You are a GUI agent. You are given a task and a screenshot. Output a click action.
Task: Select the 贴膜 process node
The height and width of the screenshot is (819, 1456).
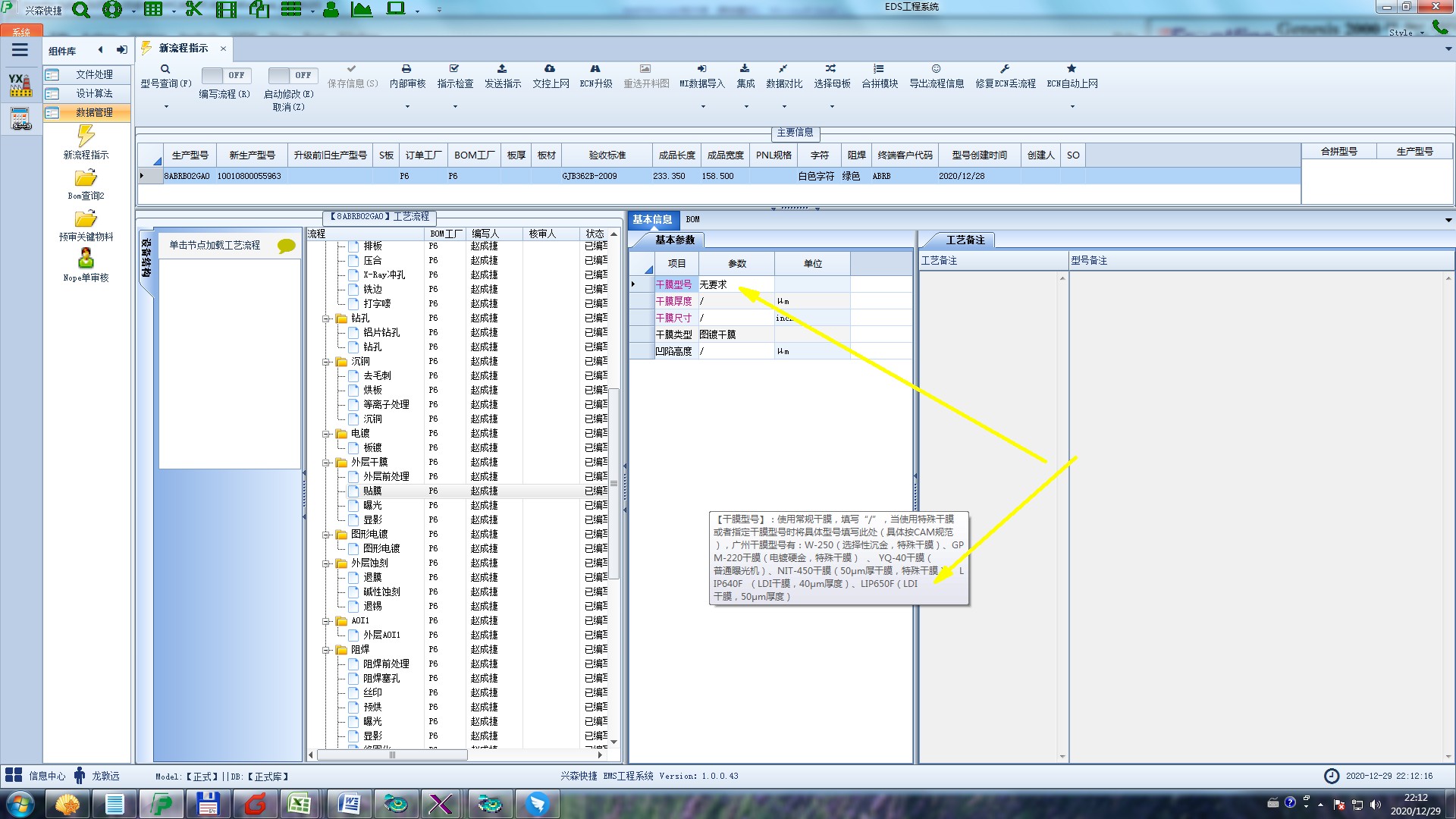[x=372, y=491]
